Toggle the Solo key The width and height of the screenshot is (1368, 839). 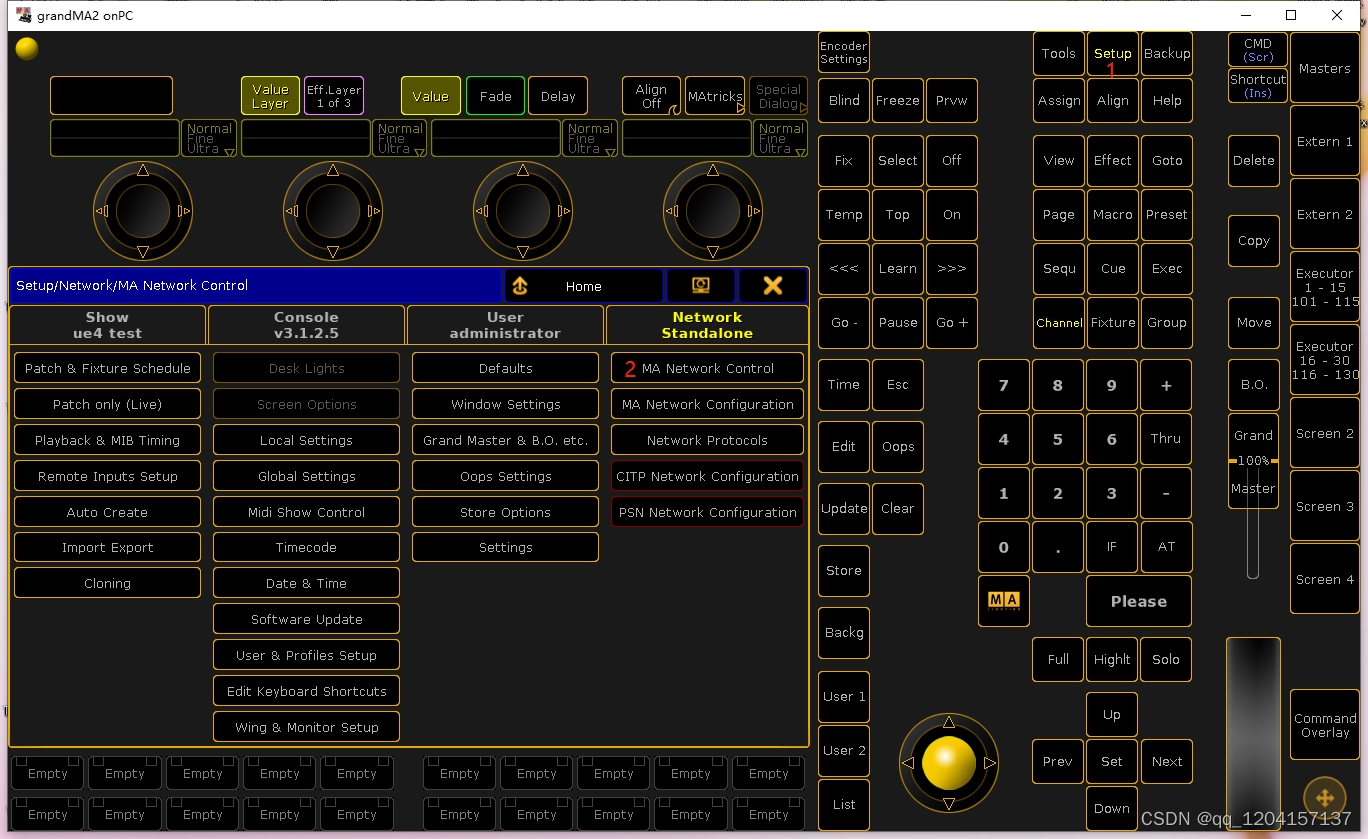click(1166, 660)
